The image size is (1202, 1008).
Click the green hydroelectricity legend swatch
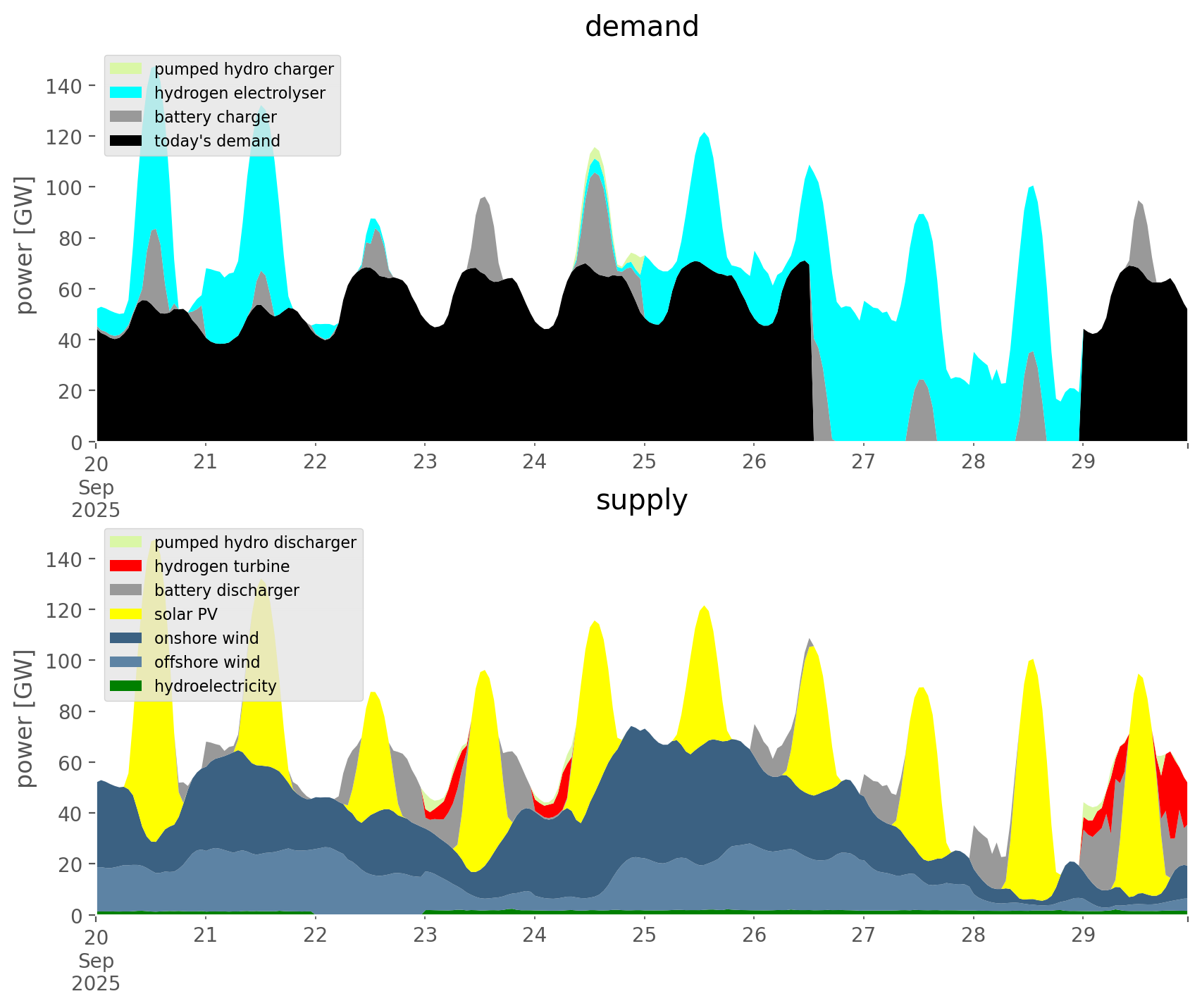click(126, 686)
